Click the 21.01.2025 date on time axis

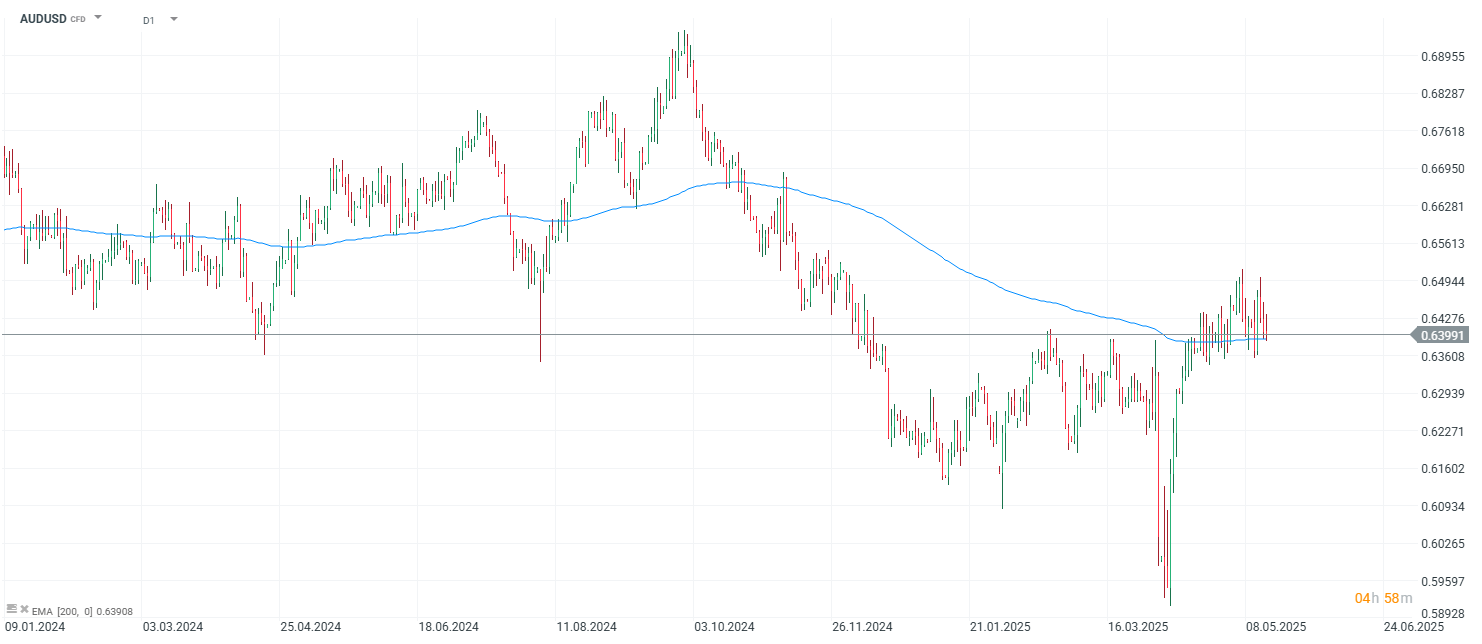tap(1001, 627)
